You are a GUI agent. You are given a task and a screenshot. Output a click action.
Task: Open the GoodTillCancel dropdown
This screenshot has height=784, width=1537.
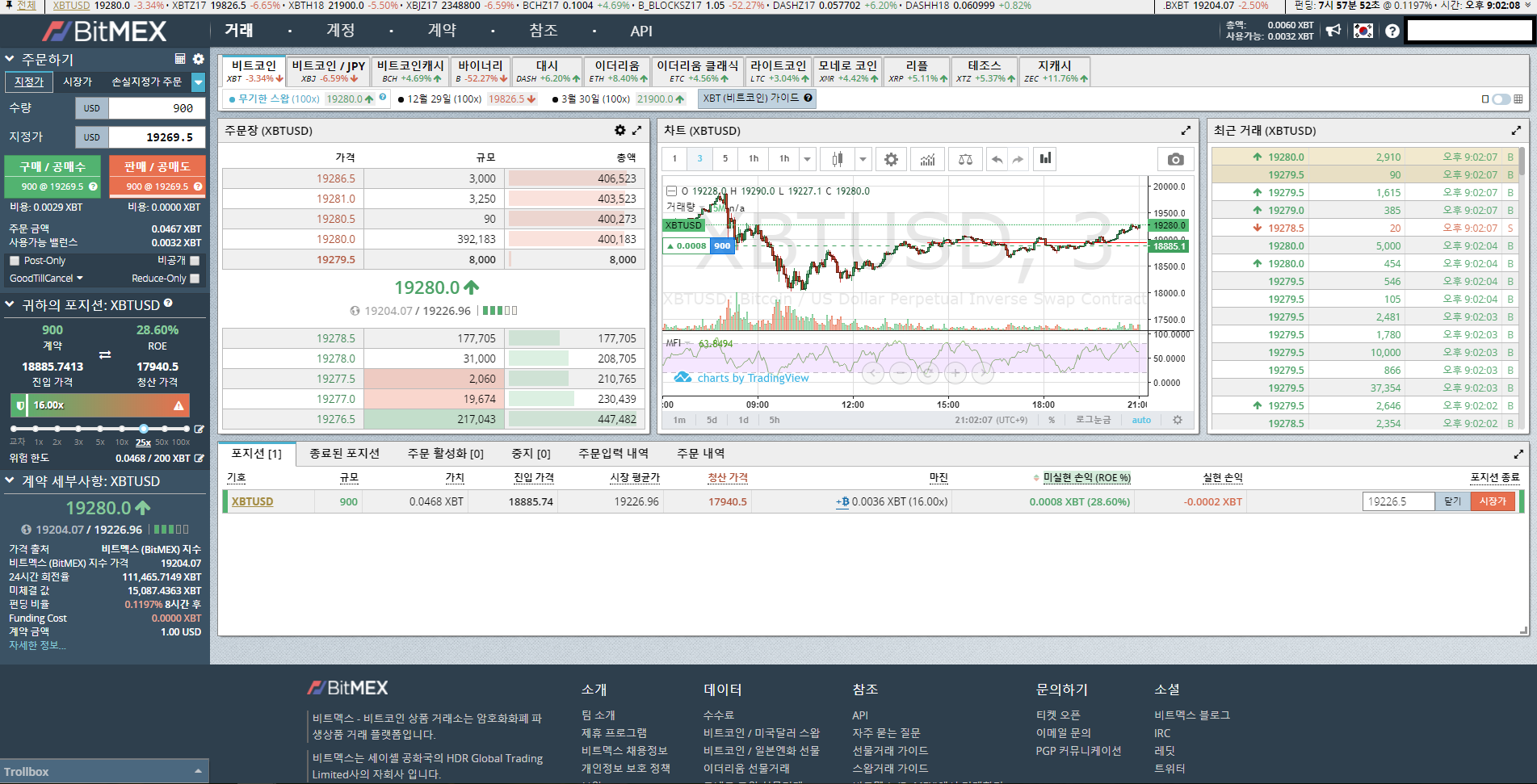[46, 279]
